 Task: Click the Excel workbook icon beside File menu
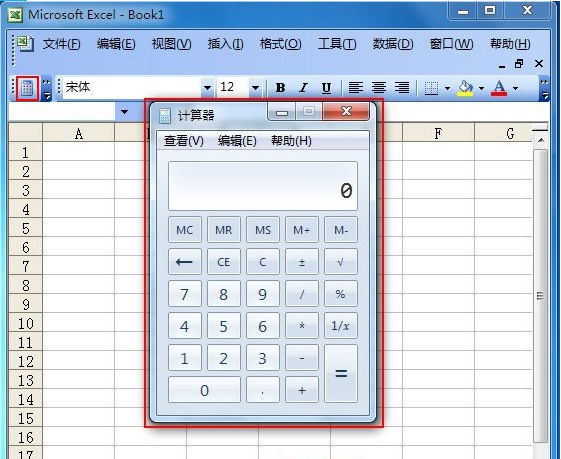25,44
